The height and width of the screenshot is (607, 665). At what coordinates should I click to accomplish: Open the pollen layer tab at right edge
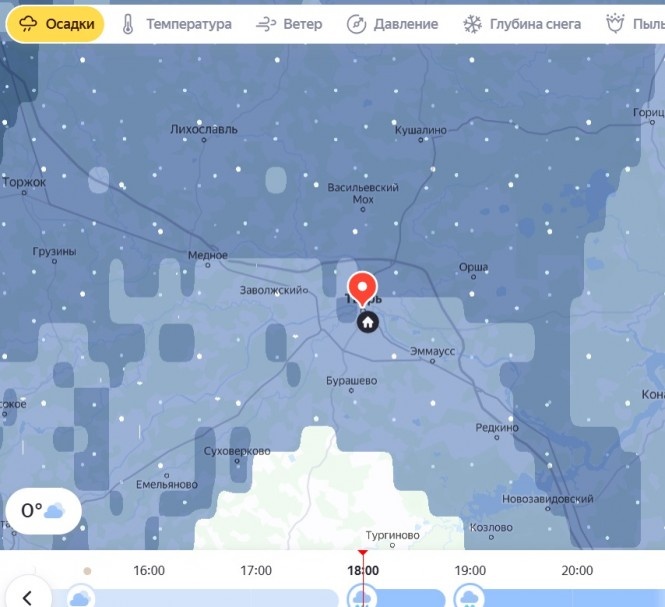635,24
